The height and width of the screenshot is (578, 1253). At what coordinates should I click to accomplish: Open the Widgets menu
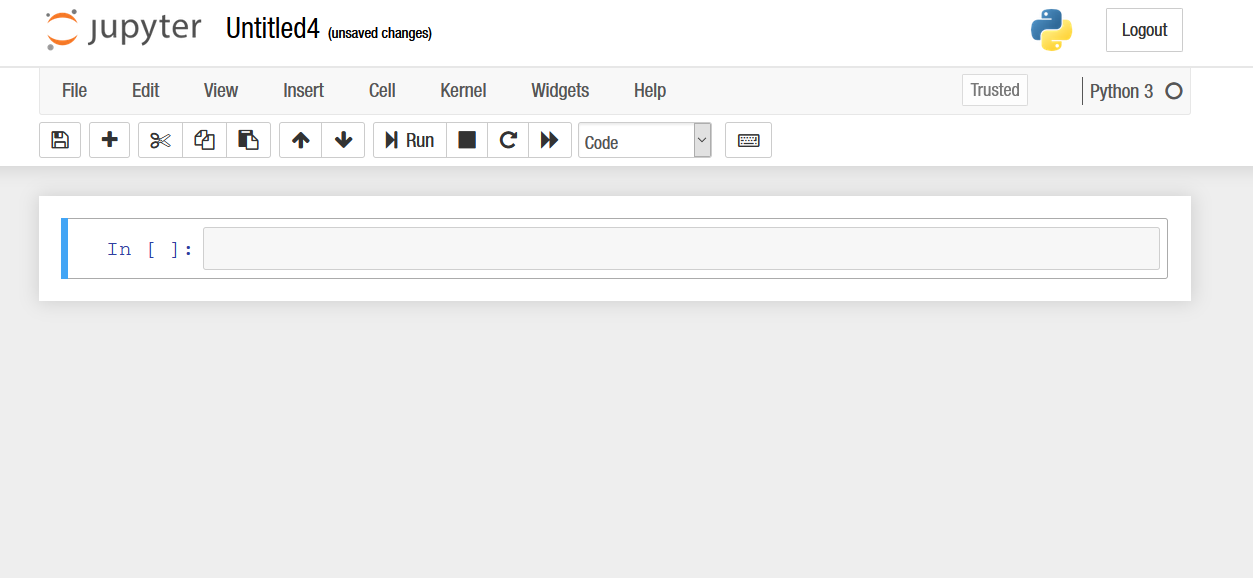tap(560, 91)
